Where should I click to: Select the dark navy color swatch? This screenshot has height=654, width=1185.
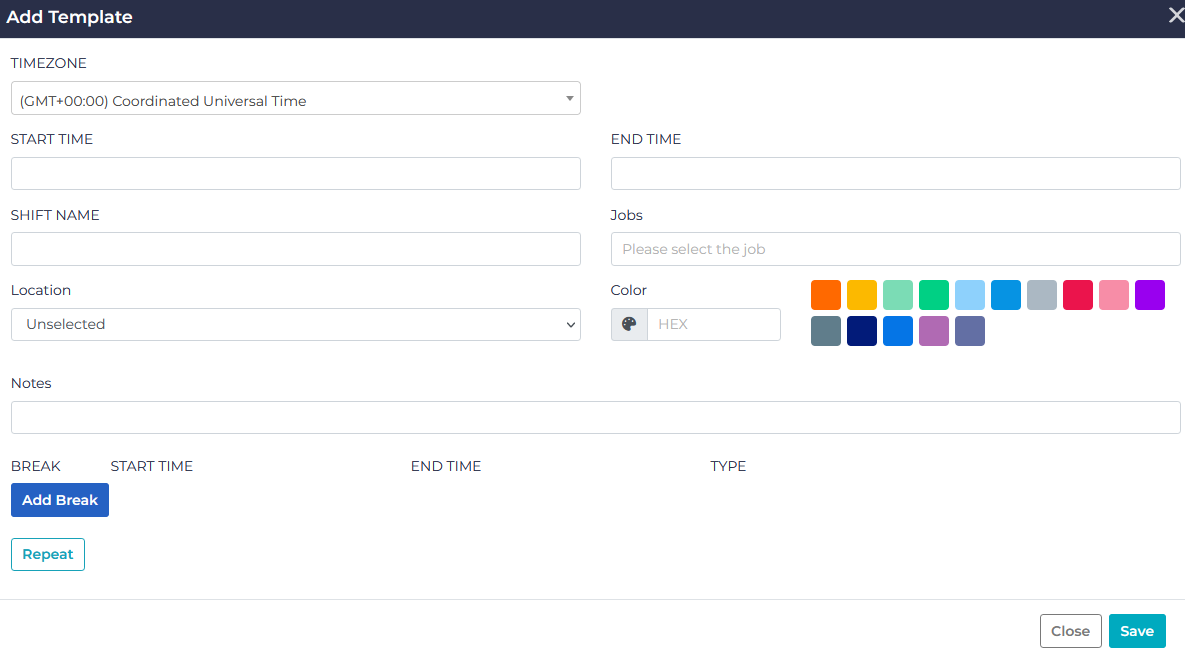click(862, 331)
